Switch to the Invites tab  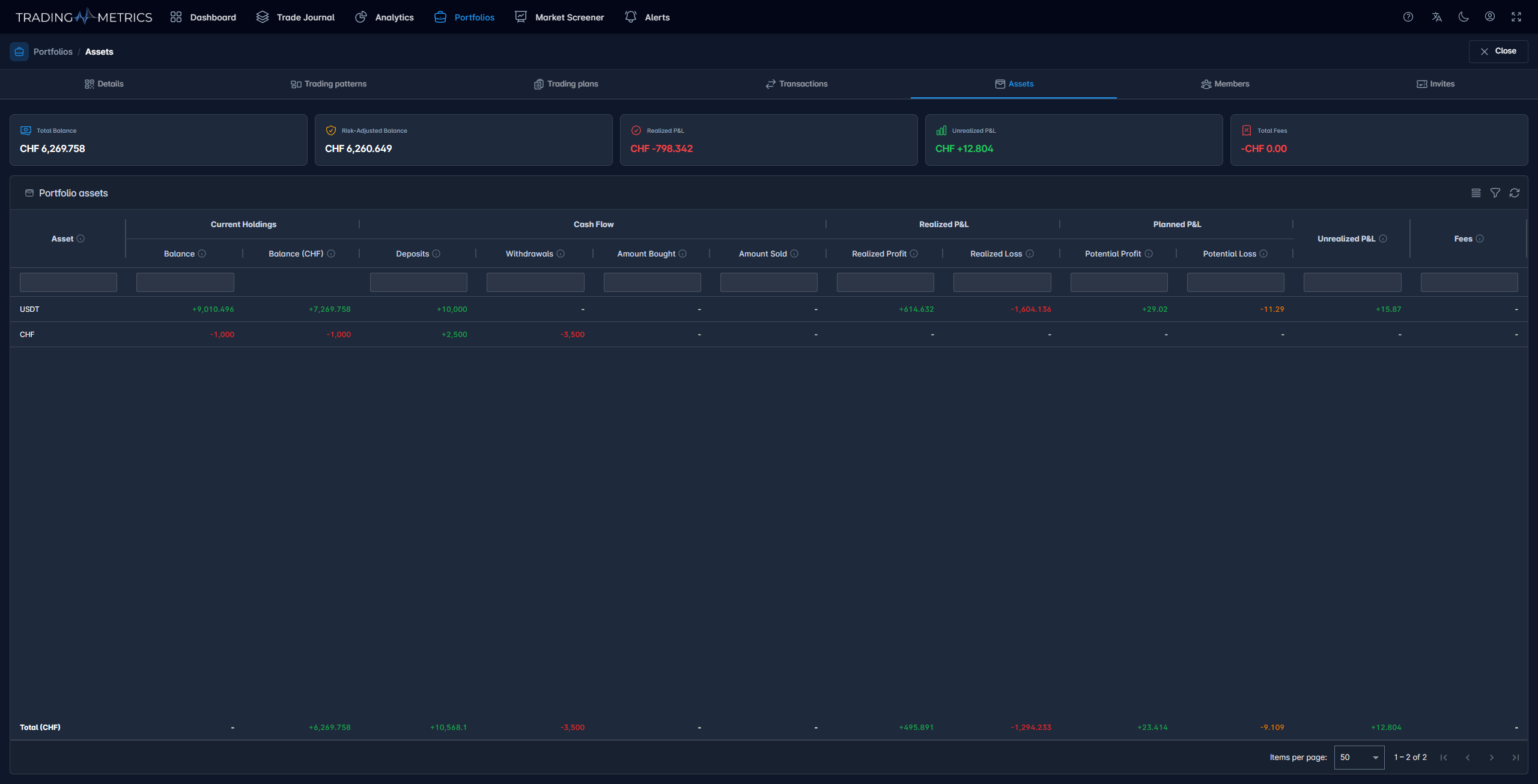(x=1435, y=84)
